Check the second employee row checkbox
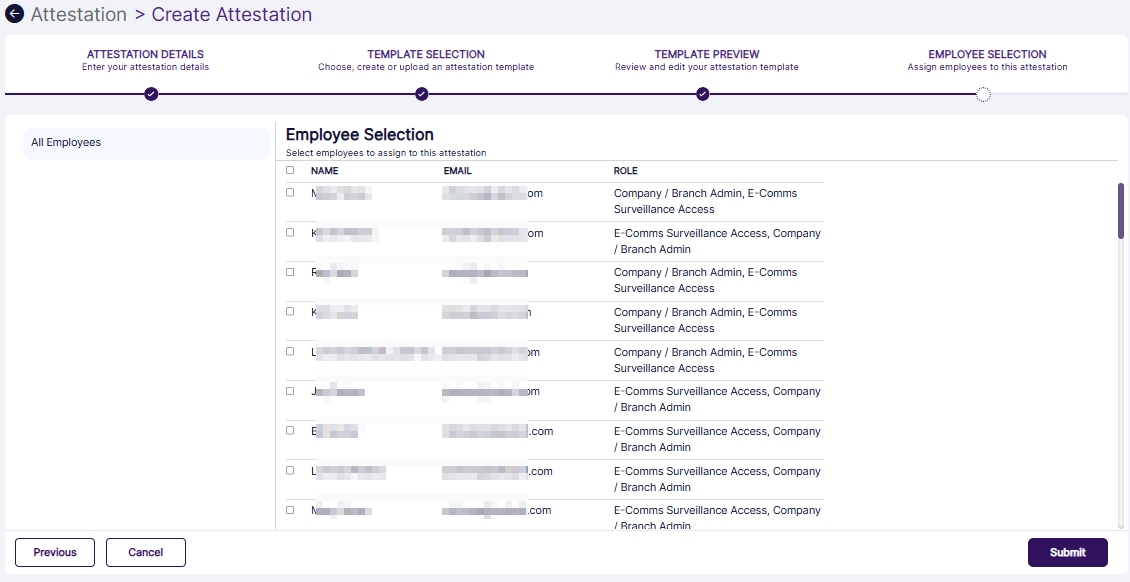1130x582 pixels. click(289, 232)
